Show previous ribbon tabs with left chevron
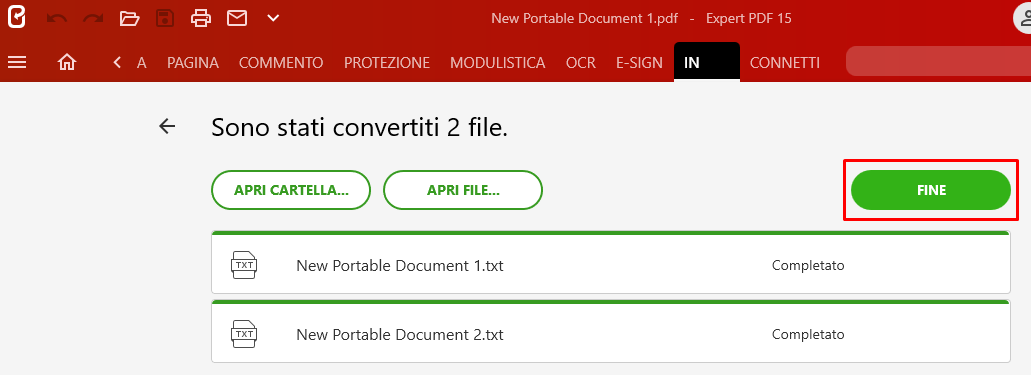The width and height of the screenshot is (1031, 375). pyautogui.click(x=117, y=62)
